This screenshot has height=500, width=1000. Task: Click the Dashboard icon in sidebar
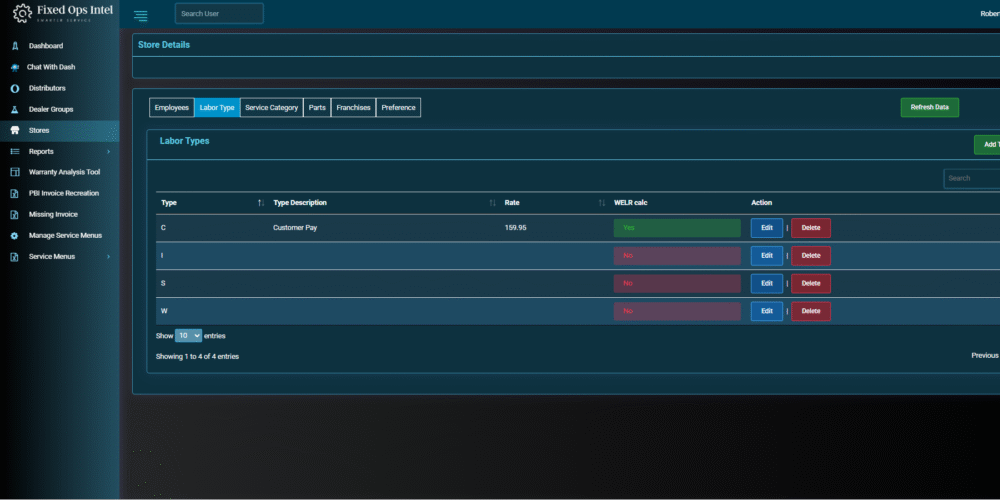pos(15,46)
